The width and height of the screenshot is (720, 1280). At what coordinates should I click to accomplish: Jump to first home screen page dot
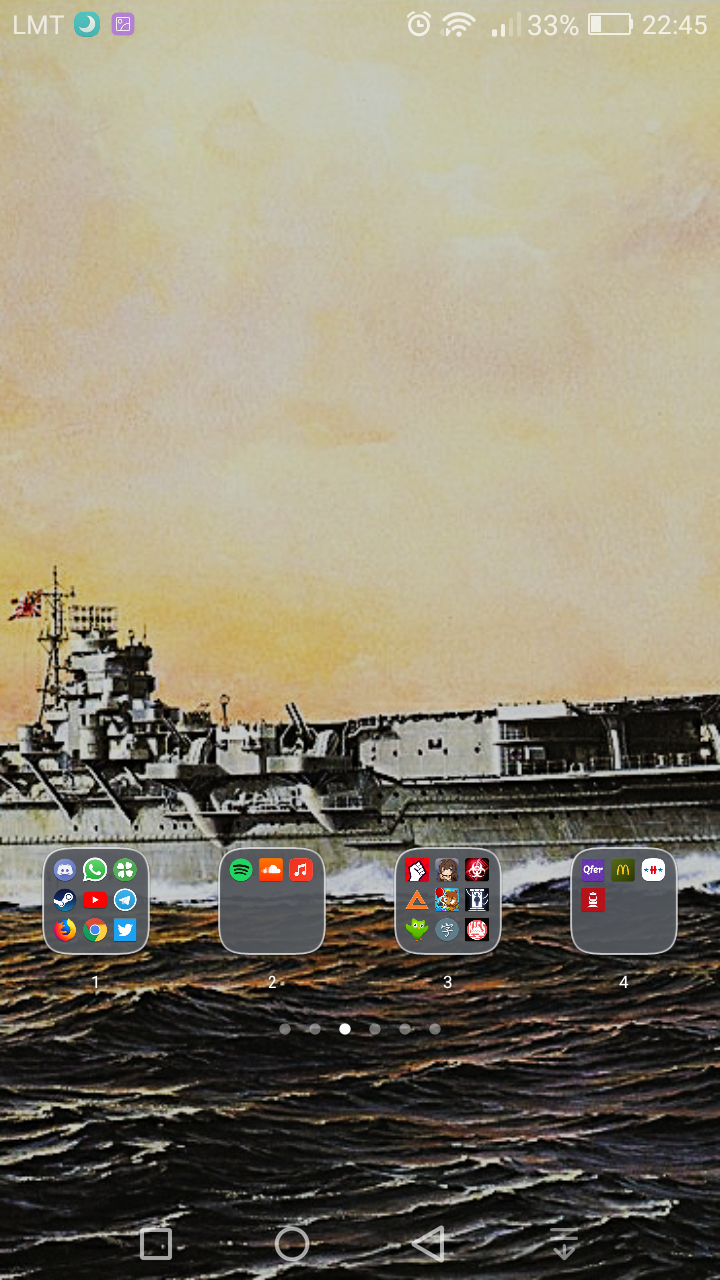point(285,1029)
